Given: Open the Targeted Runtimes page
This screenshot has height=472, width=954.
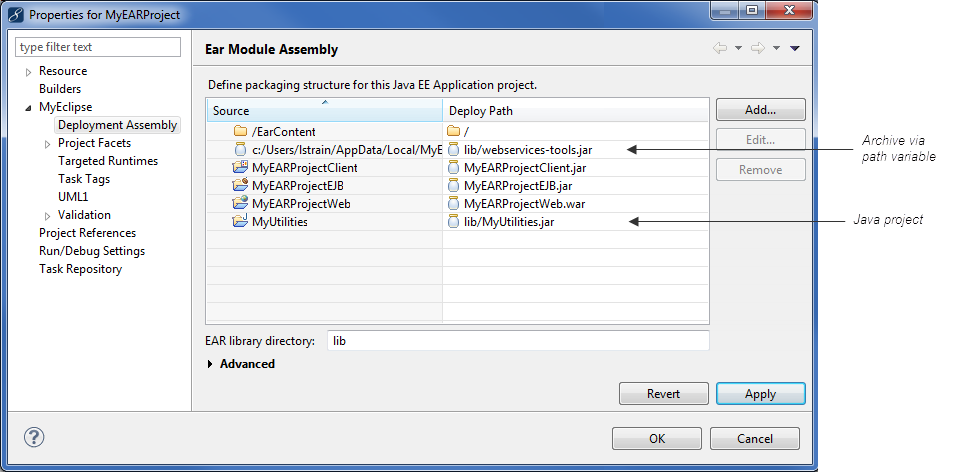Looking at the screenshot, I should [x=107, y=161].
